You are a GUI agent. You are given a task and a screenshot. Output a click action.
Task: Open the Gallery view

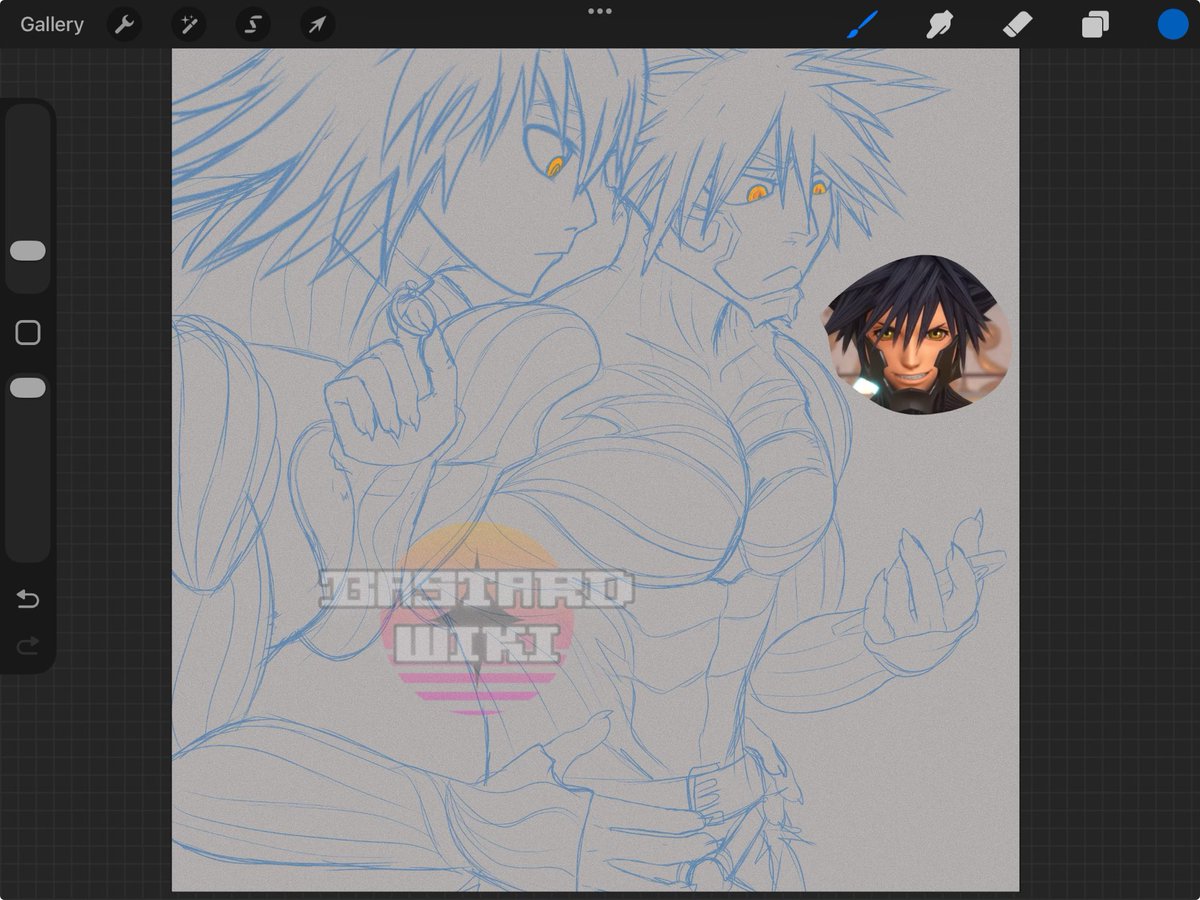click(52, 25)
